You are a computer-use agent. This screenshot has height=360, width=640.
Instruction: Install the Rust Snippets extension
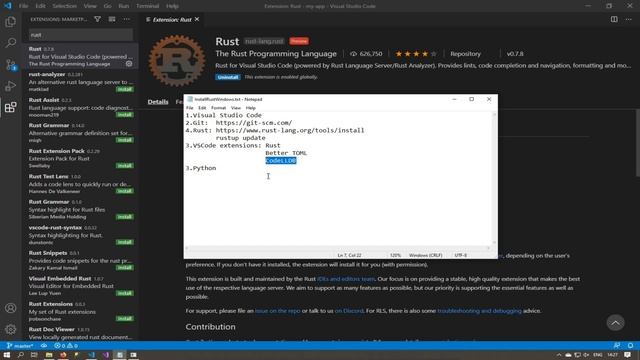(124, 267)
